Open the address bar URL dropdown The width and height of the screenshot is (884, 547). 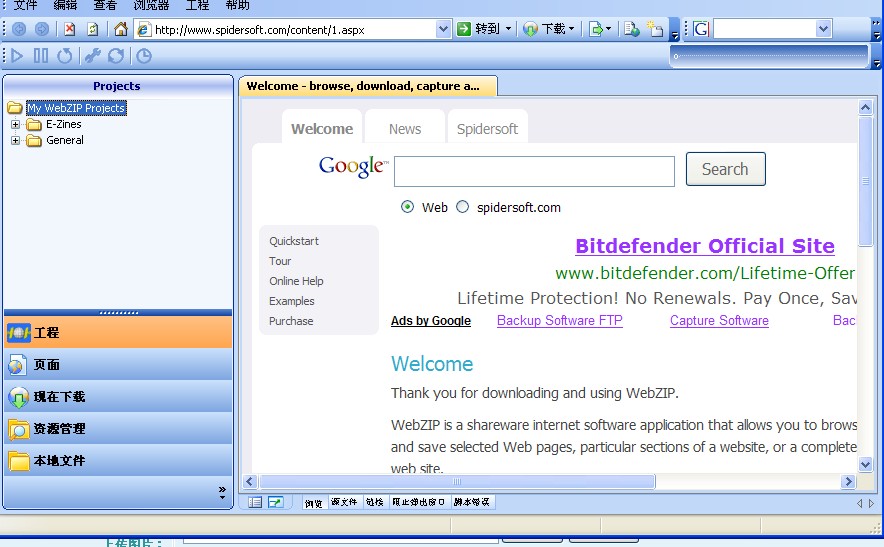point(444,29)
